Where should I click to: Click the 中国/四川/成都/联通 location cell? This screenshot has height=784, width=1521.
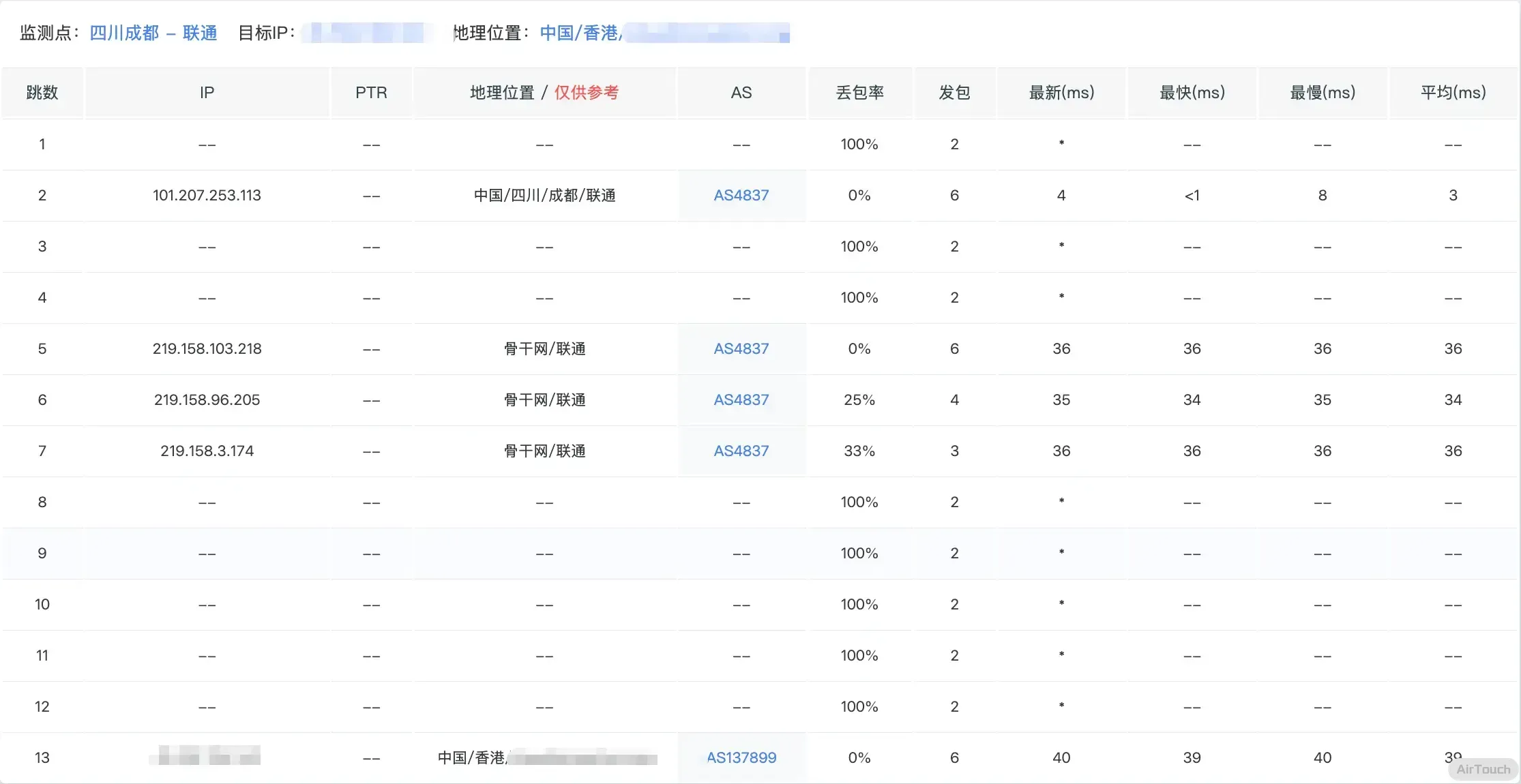click(544, 196)
